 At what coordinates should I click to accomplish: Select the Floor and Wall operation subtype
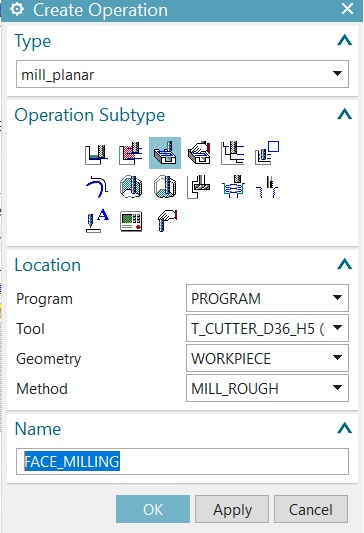pyautogui.click(x=97, y=153)
